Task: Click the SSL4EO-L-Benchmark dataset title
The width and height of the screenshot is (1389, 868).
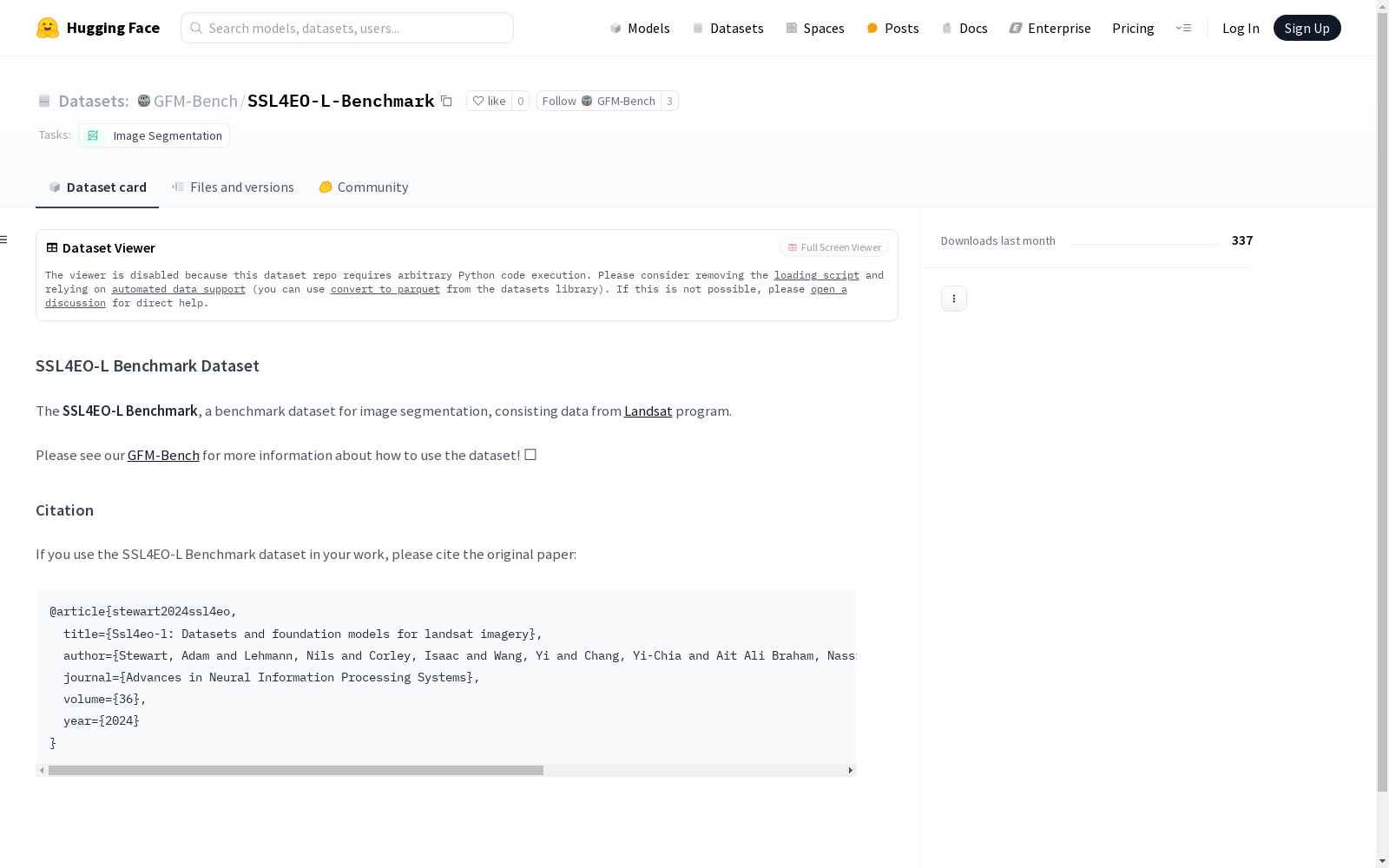Action: pos(340,101)
